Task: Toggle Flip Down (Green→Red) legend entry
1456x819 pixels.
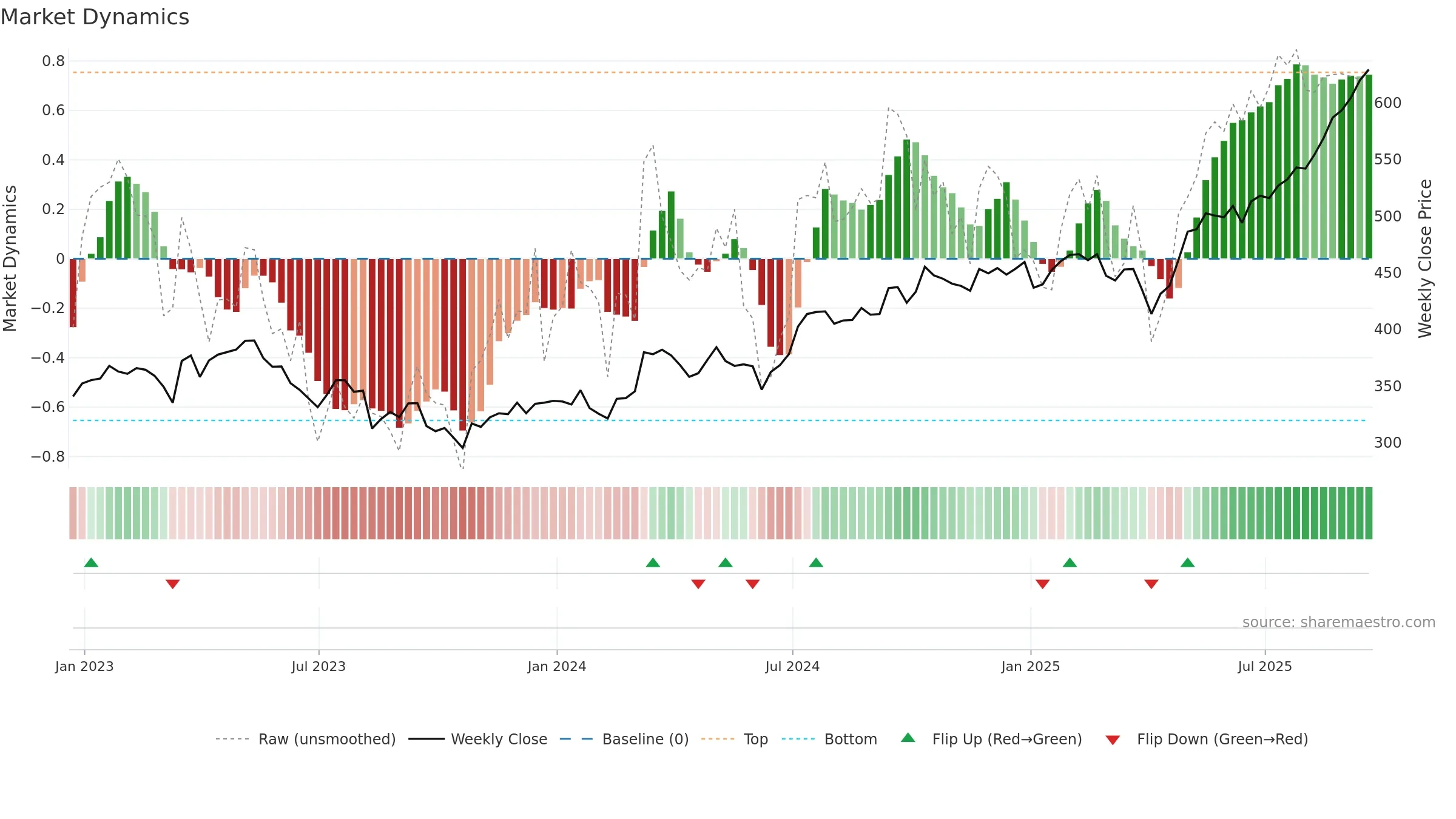Action: pos(1207,739)
